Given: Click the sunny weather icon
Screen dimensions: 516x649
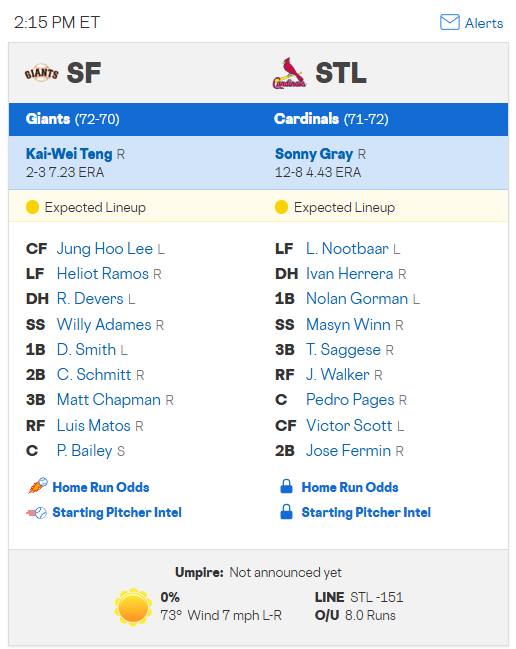Looking at the screenshot, I should (133, 607).
